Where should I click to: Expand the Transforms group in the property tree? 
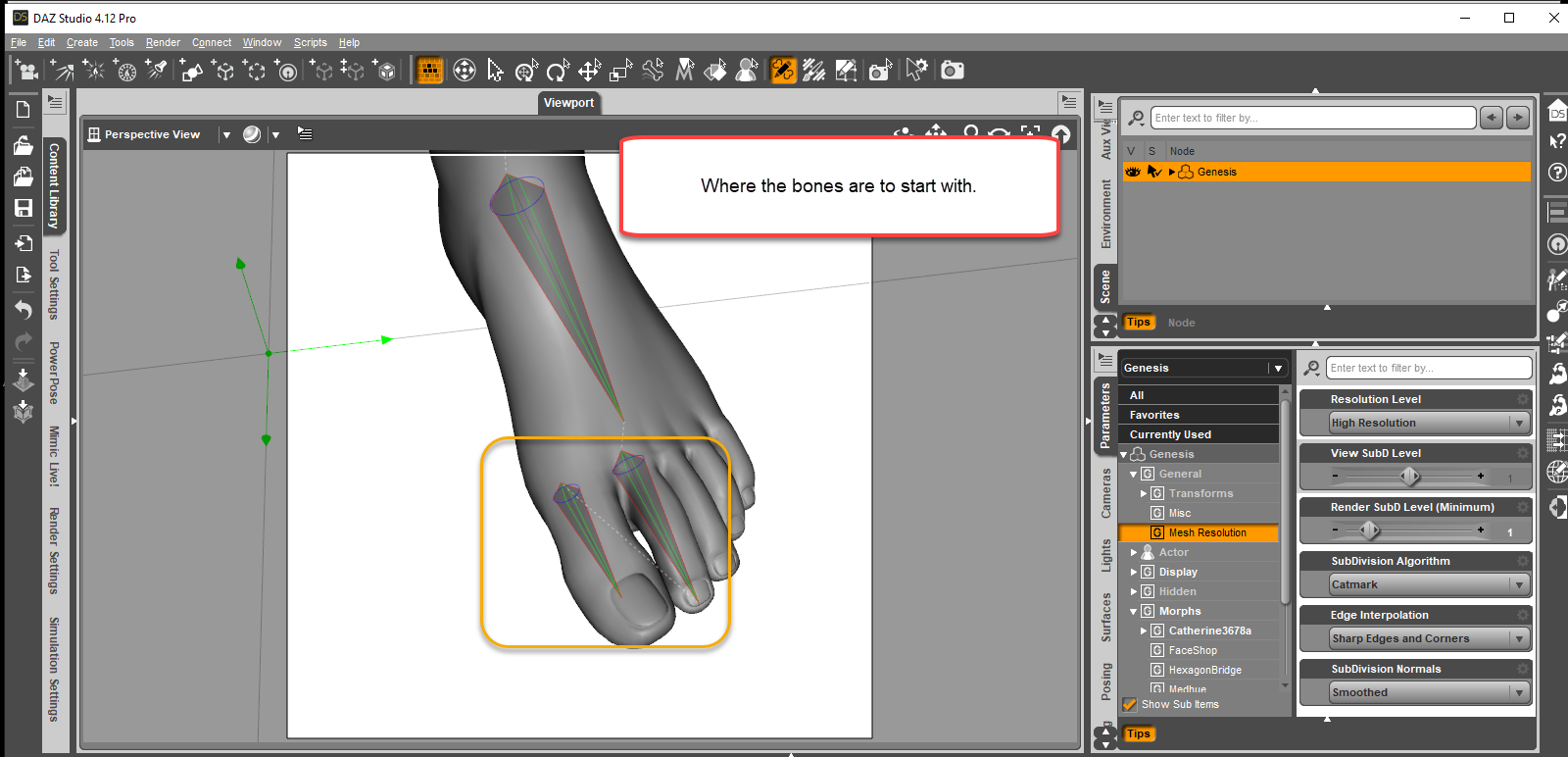click(x=1144, y=493)
